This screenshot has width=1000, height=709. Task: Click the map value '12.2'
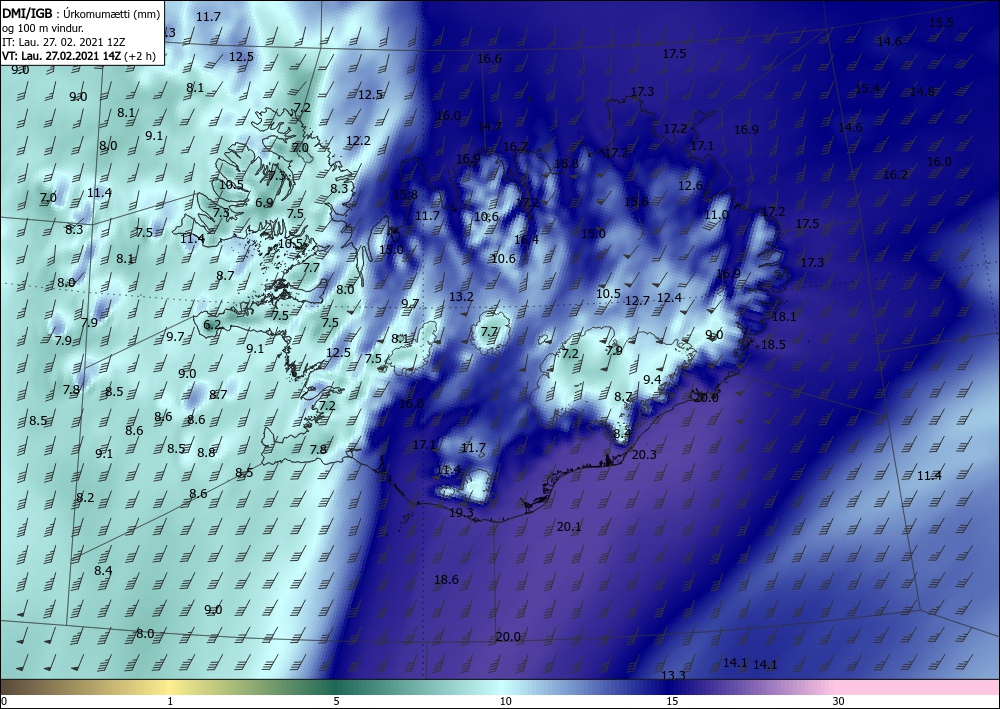(358, 140)
